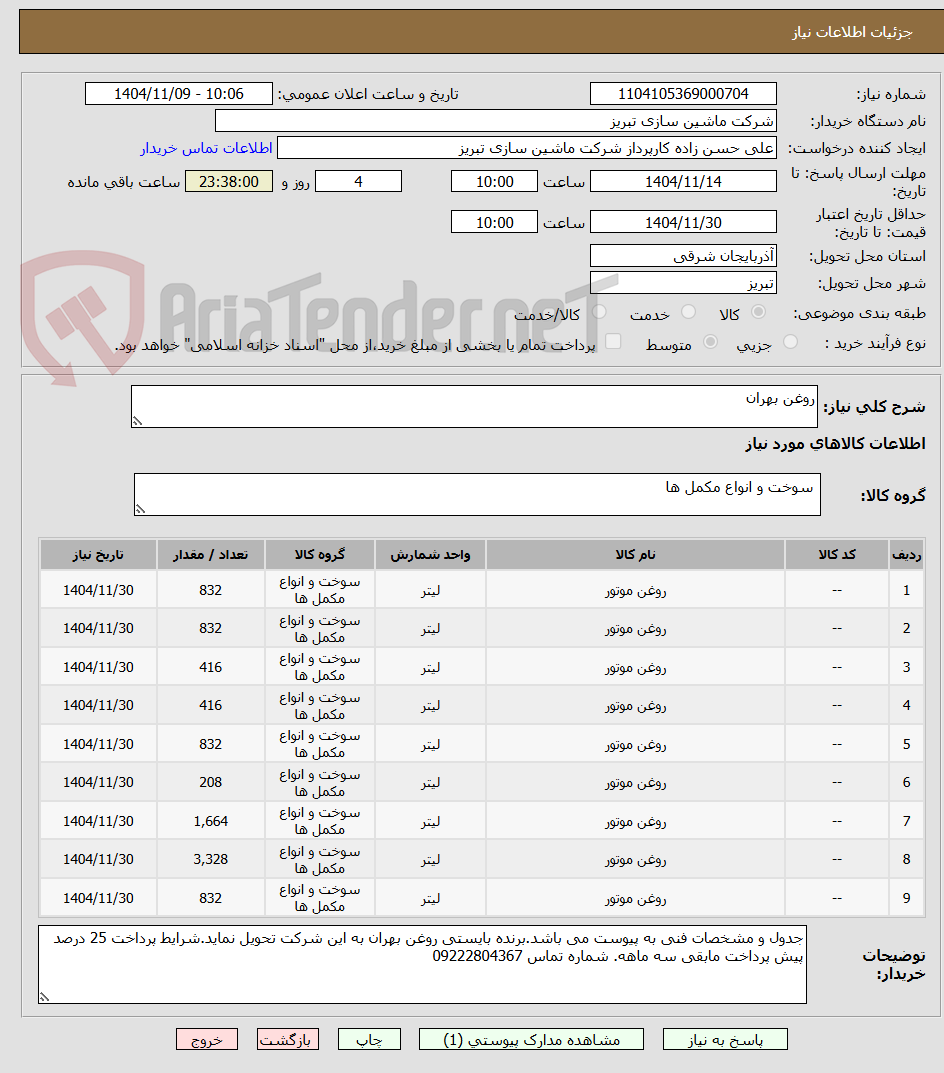Click quantity 416 in row 4

coord(210,705)
